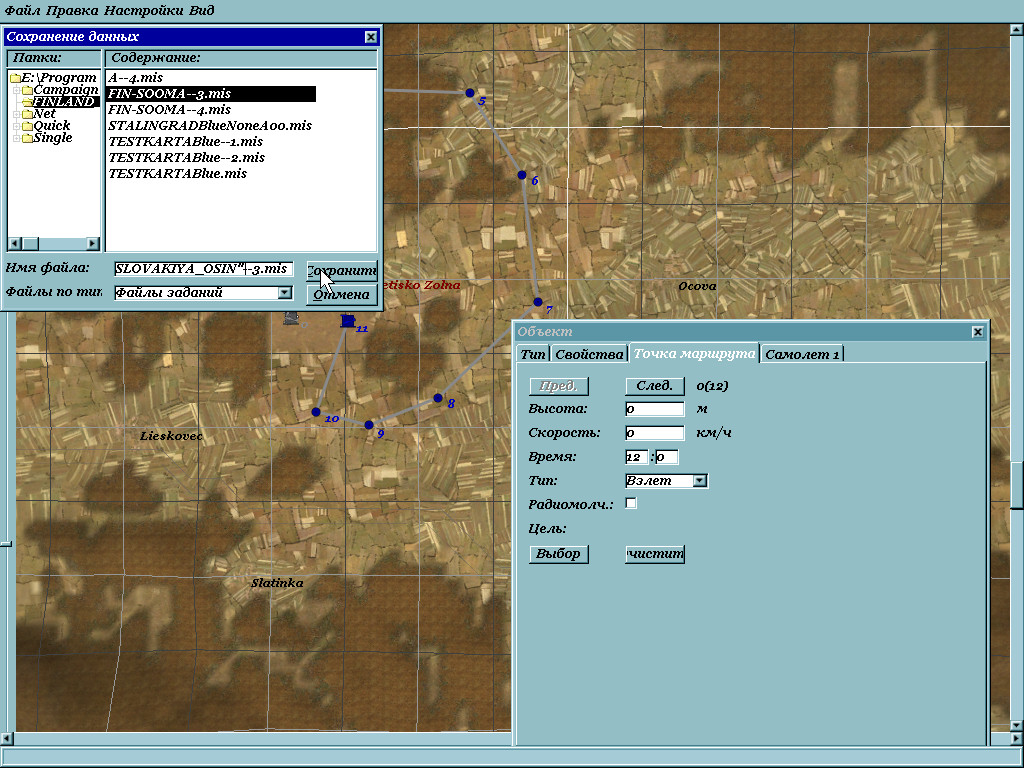This screenshot has height=768, width=1024.
Task: Switch to the Самолет 1 tab
Action: [x=802, y=354]
